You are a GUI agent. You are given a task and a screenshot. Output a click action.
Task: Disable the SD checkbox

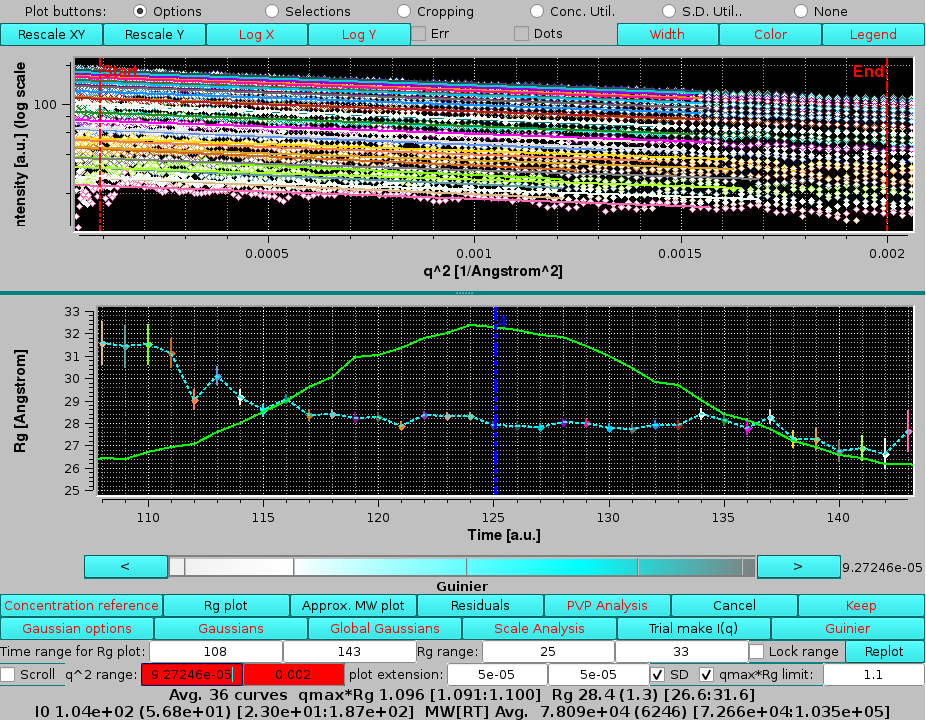tap(657, 674)
